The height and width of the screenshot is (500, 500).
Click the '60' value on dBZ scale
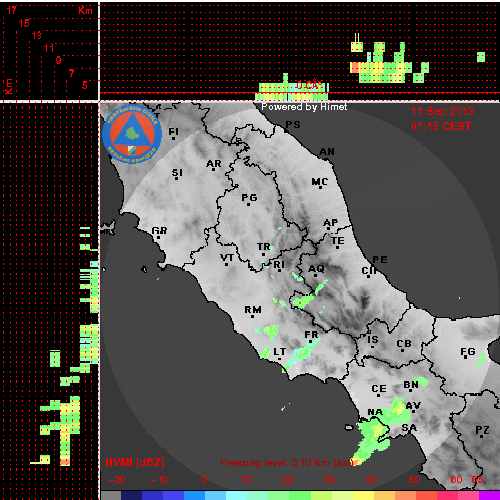(457, 480)
